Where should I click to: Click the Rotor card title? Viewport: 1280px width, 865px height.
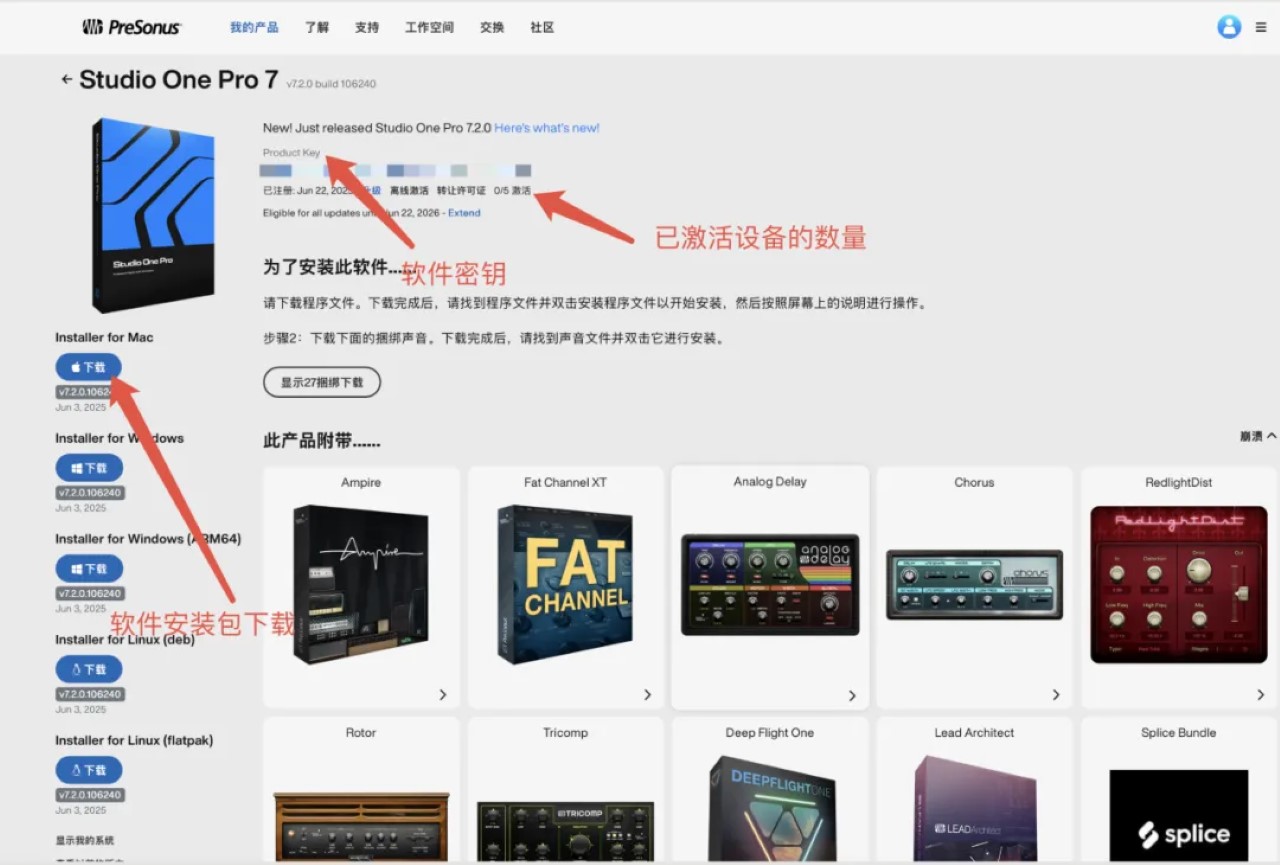click(x=361, y=733)
